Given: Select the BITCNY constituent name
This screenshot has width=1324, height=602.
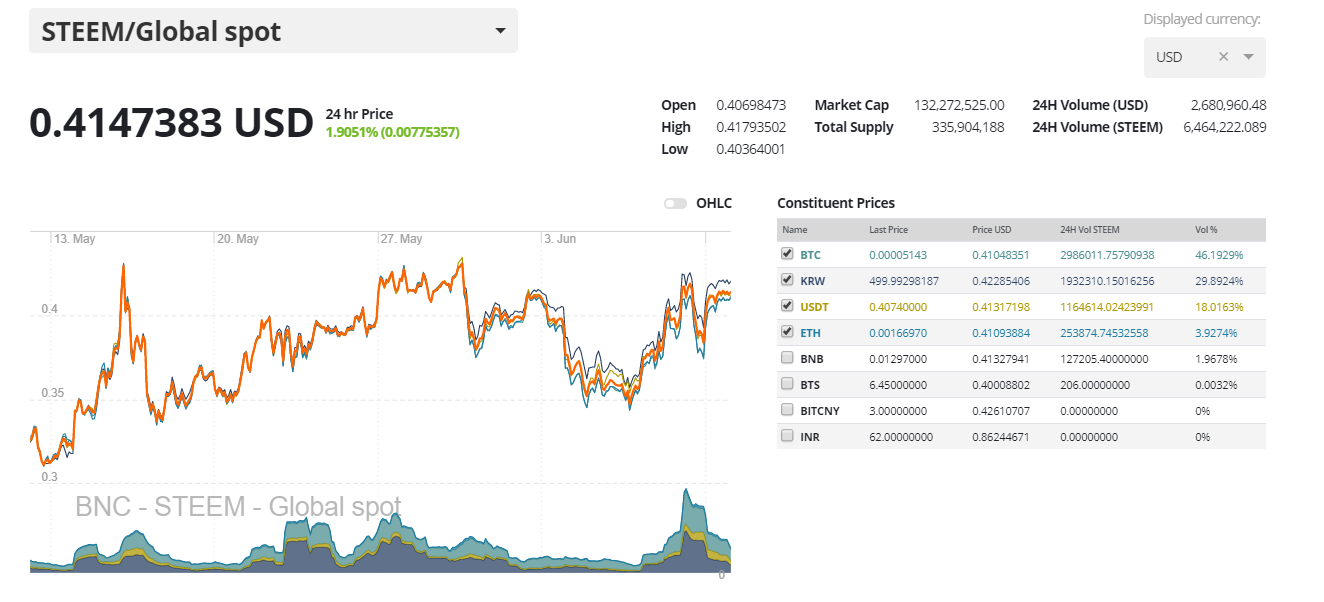Looking at the screenshot, I should 819,410.
